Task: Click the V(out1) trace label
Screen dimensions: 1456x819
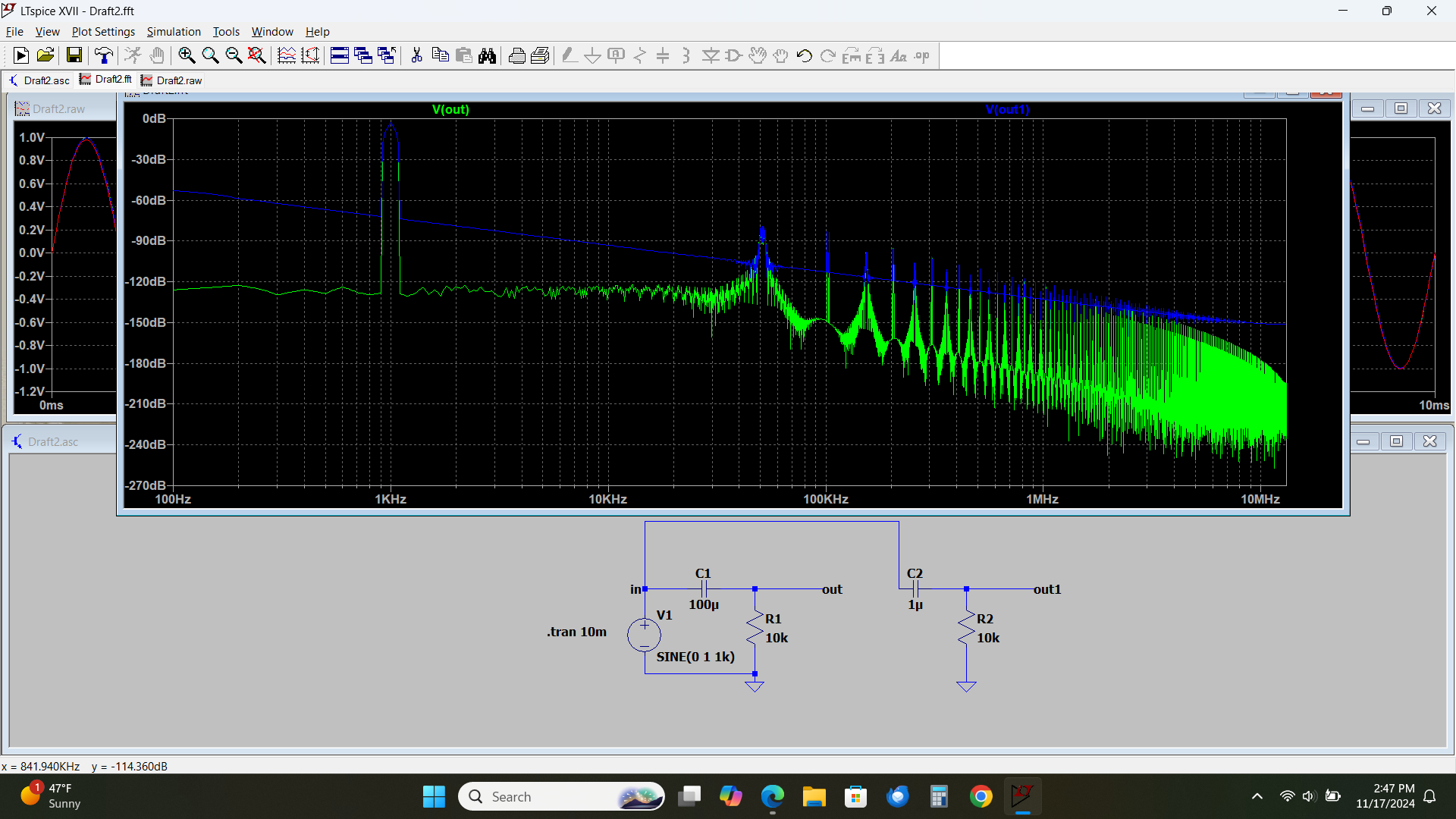Action: pyautogui.click(x=1007, y=110)
